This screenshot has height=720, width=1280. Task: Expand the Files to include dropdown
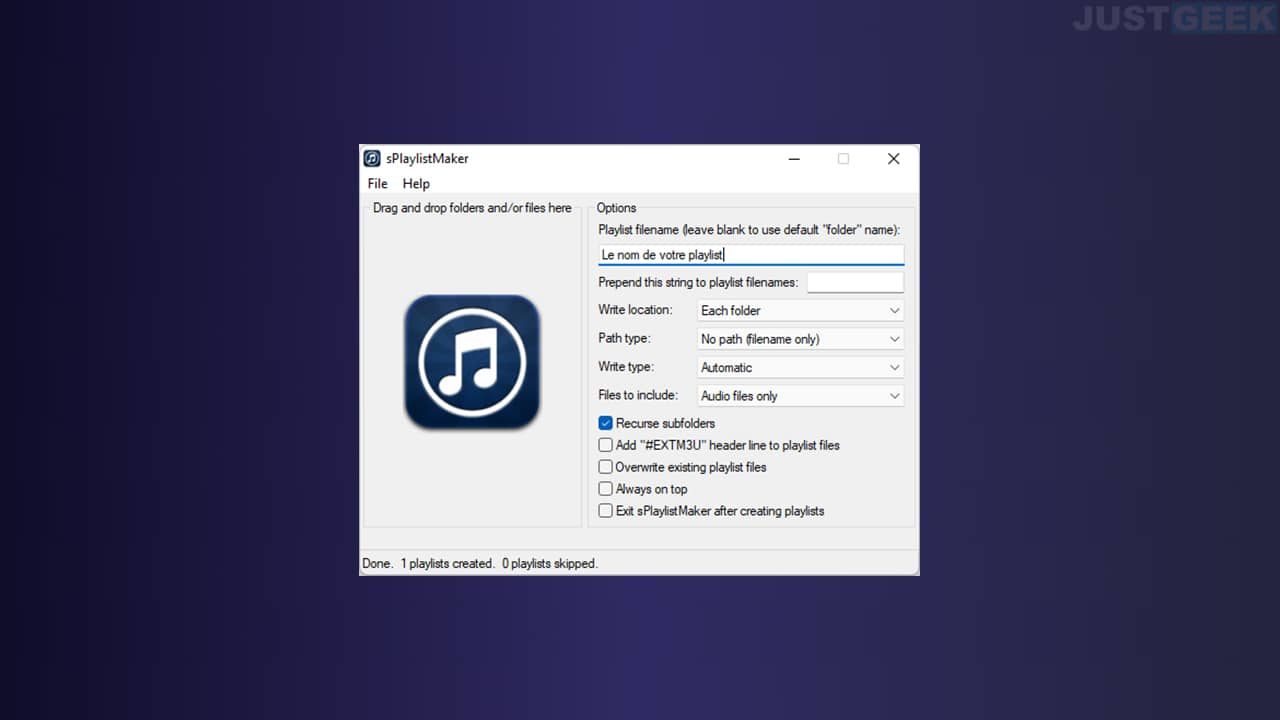pos(800,396)
